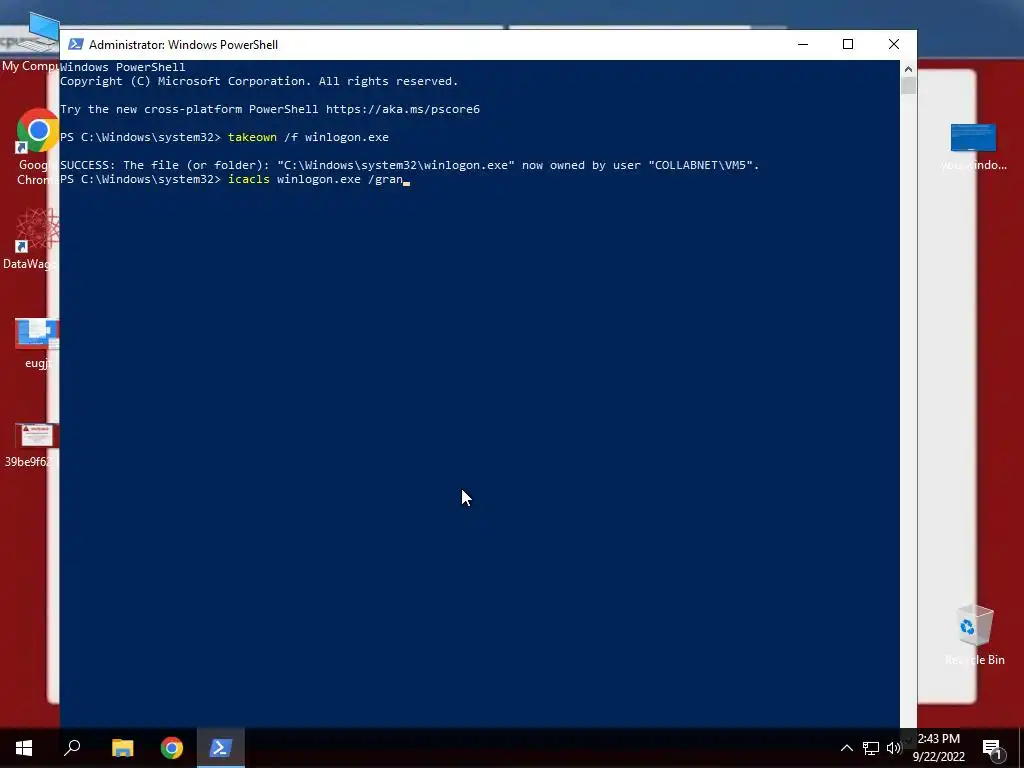
Task: Select the Recycle Bin desktop icon
Action: point(974,635)
